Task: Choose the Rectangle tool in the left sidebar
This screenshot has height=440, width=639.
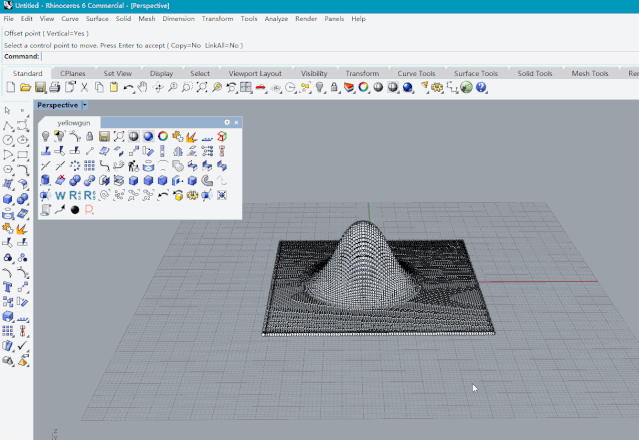Action: click(x=23, y=155)
